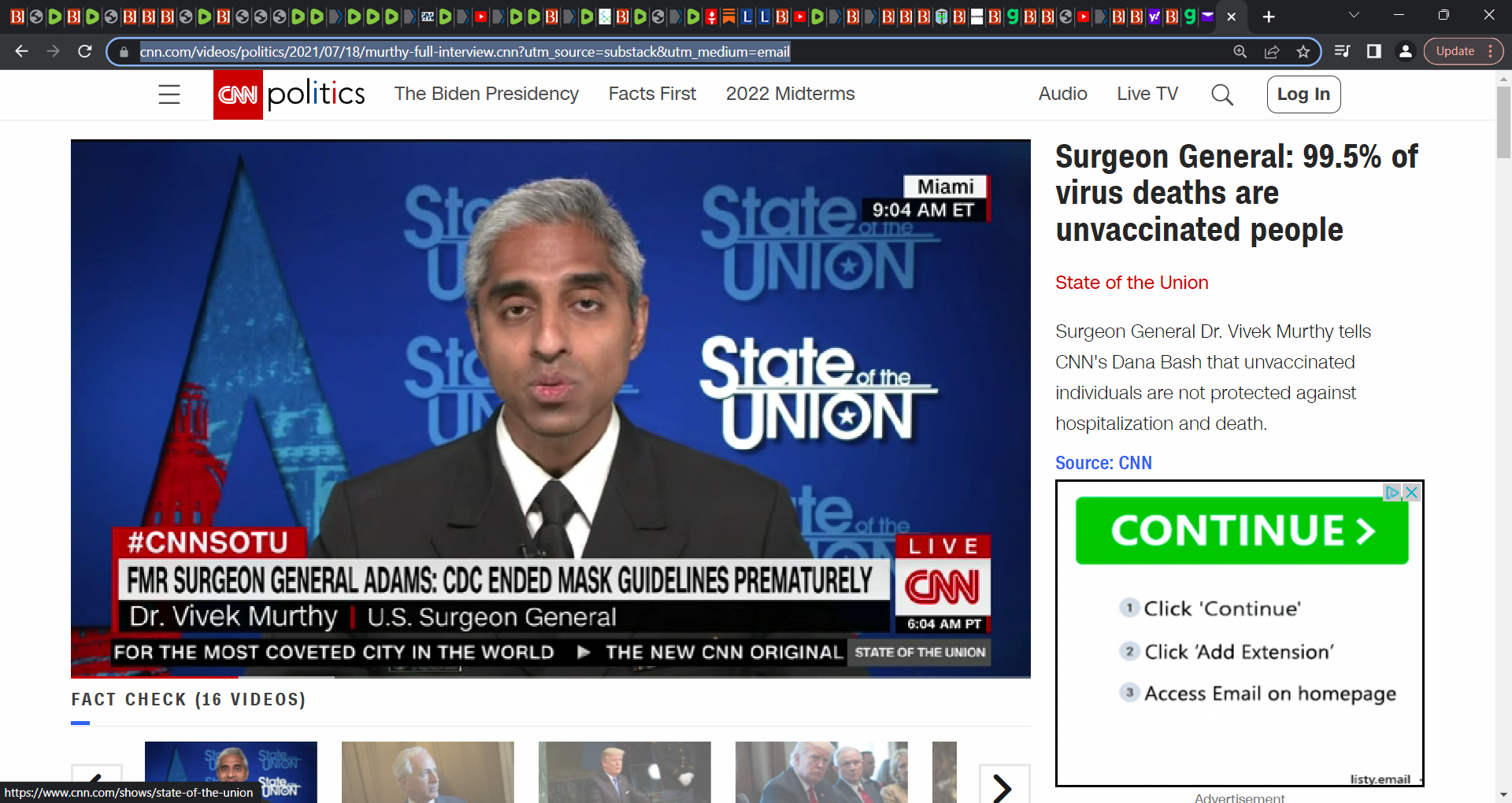Click the address bar URL field

[677, 52]
